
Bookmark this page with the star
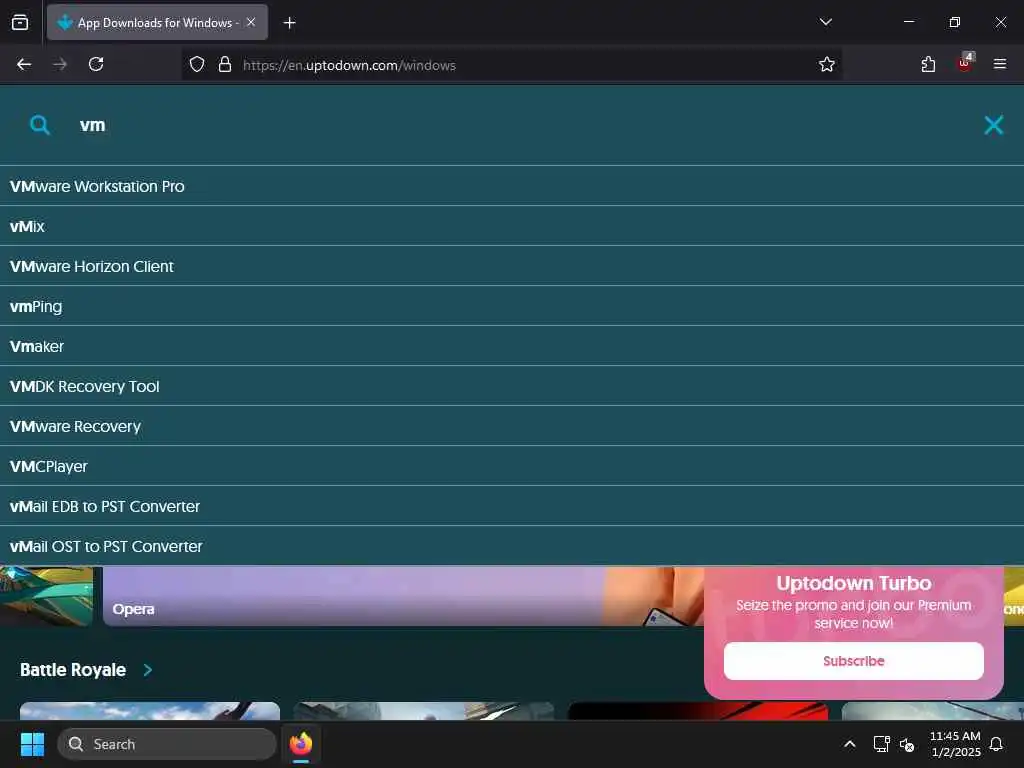(x=827, y=64)
